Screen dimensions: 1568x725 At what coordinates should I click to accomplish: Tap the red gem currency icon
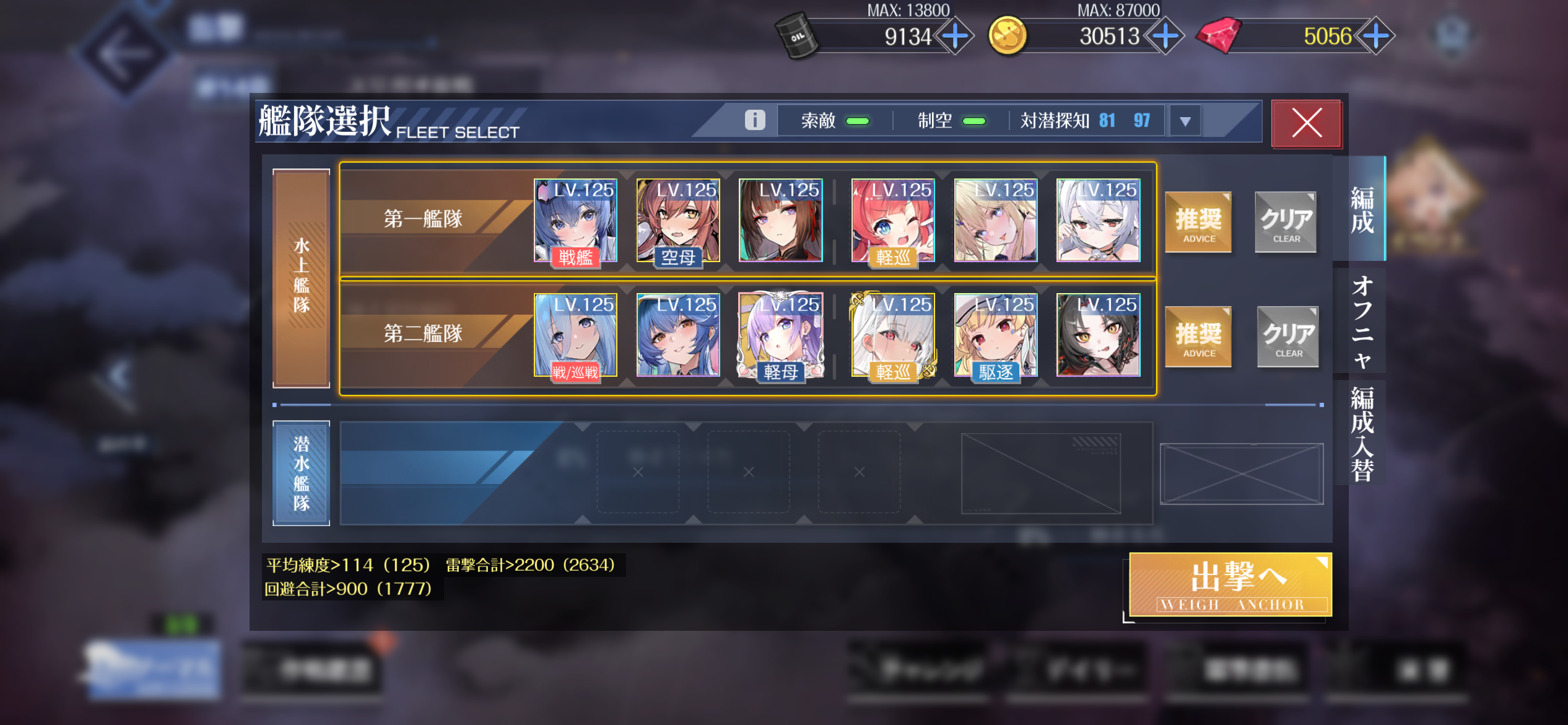(x=1218, y=36)
